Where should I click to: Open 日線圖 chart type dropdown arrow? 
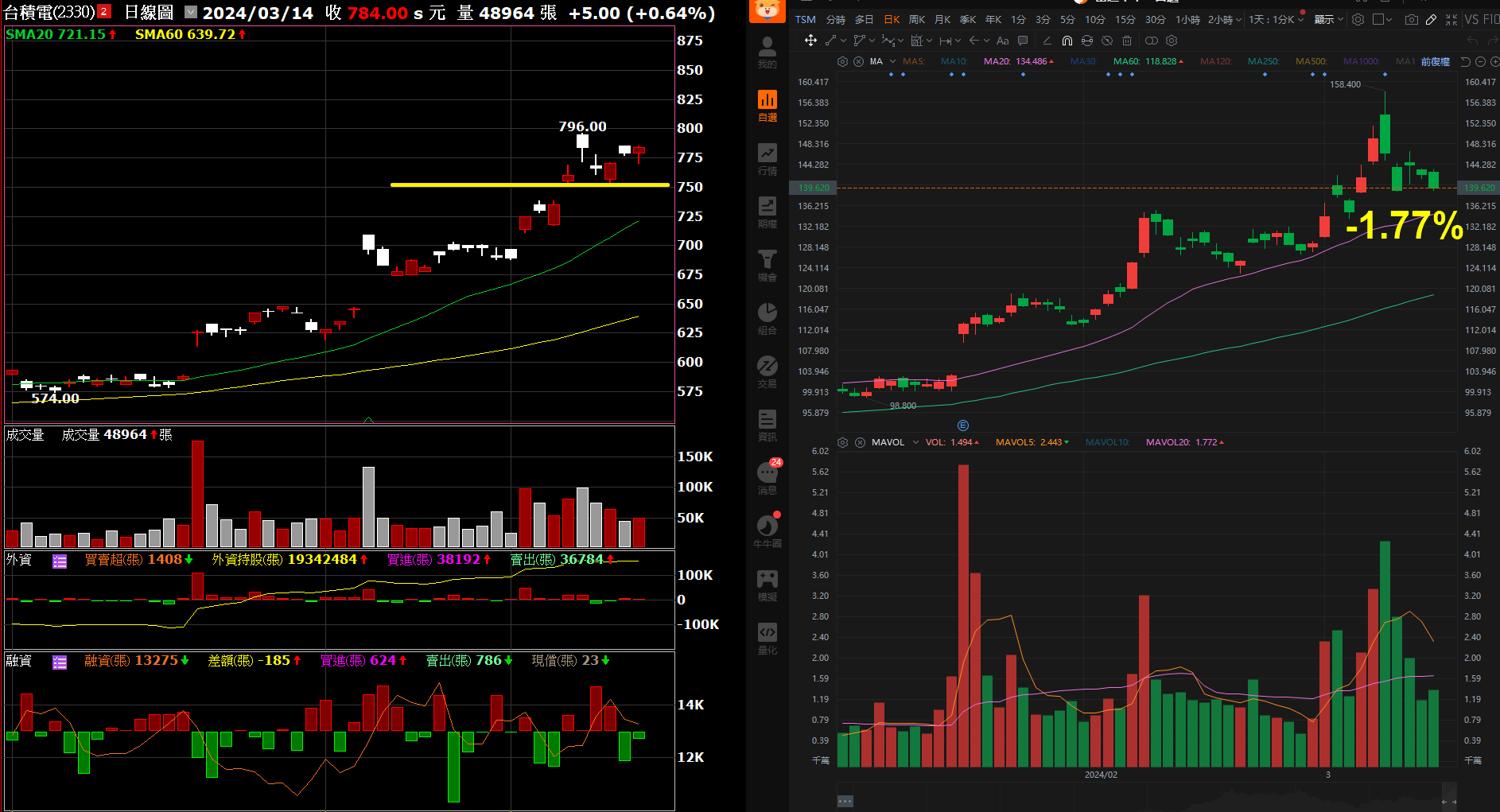pos(191,12)
